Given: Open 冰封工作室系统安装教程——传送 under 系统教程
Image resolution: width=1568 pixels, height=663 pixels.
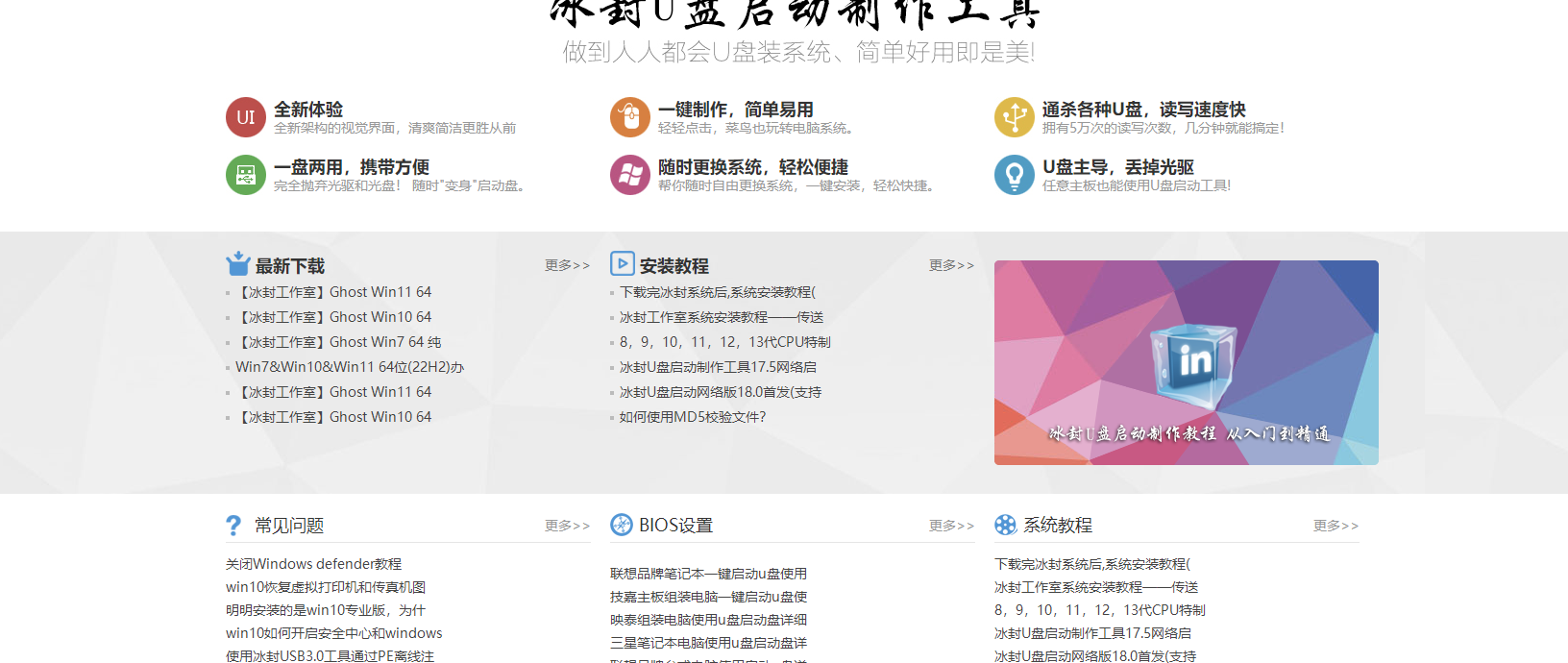Looking at the screenshot, I should (1096, 587).
